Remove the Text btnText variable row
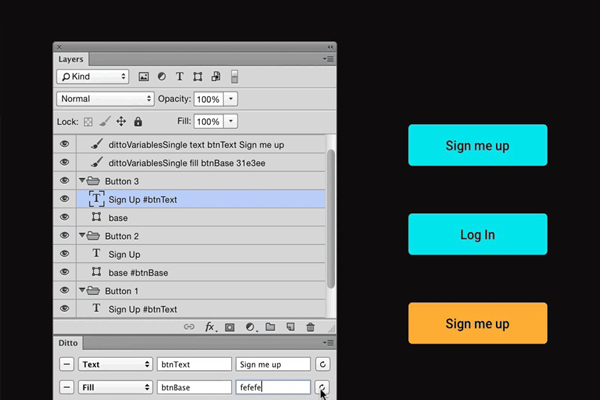 (67, 364)
